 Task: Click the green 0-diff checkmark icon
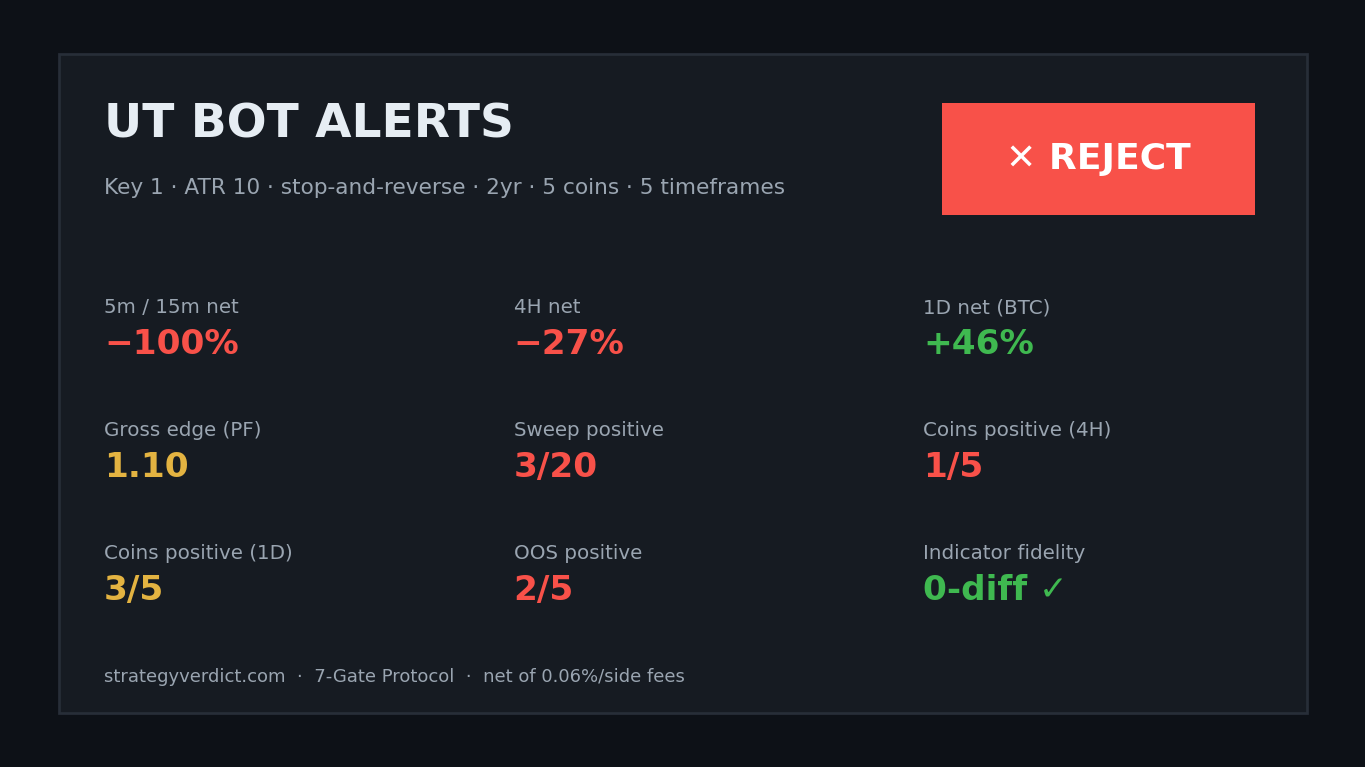(1052, 590)
